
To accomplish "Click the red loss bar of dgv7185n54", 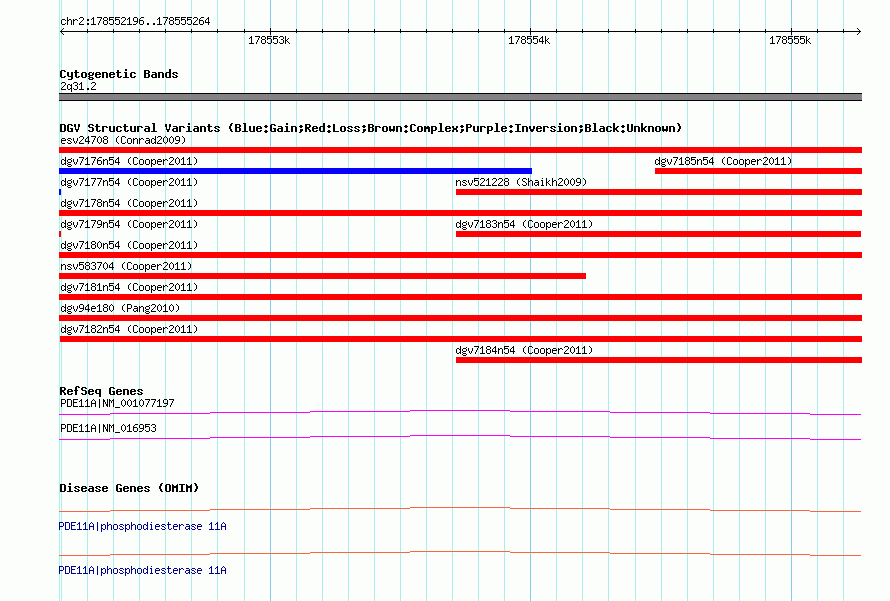I will (758, 171).
